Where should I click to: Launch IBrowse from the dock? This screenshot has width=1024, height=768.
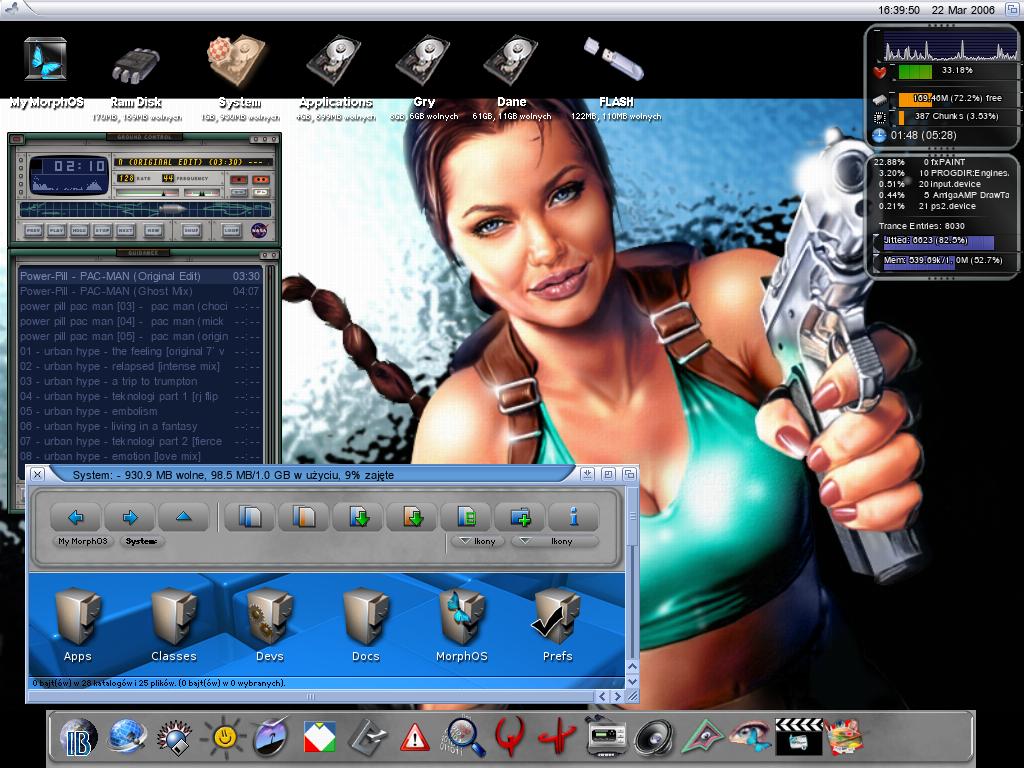click(79, 739)
